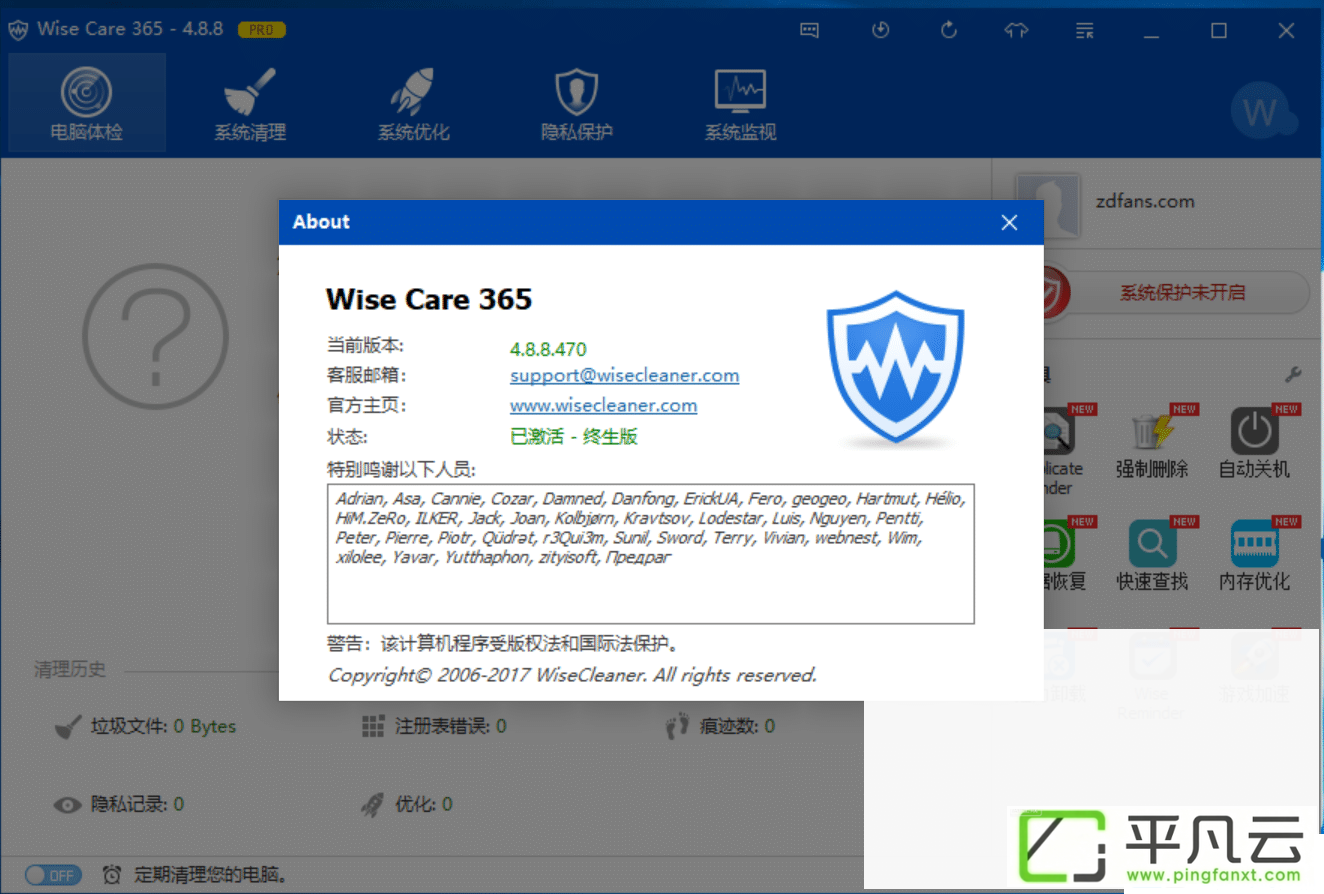1324x894 pixels.
Task: Click the Wise Care 365 shield logo
Action: point(895,368)
